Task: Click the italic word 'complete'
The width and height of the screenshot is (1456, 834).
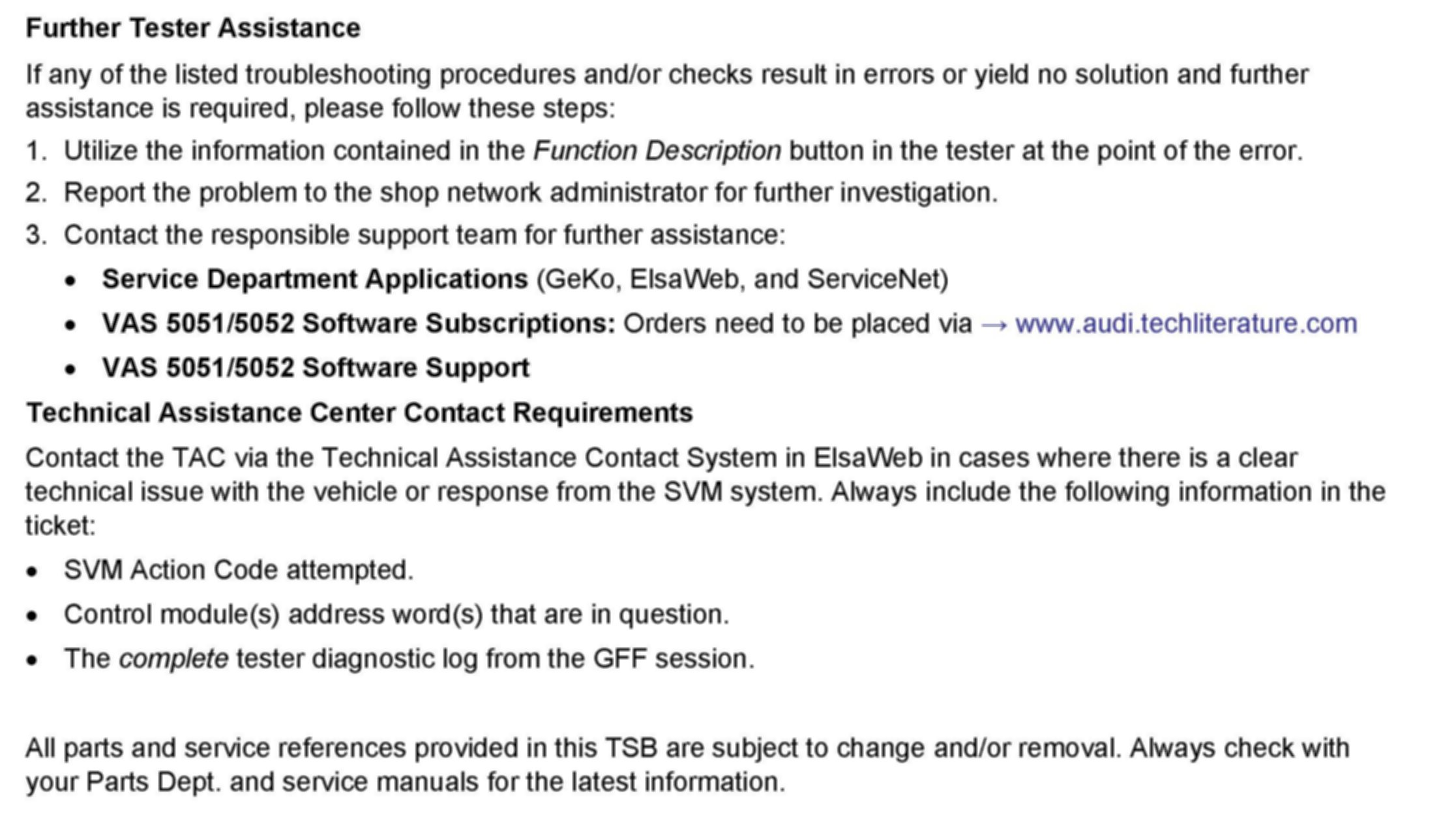Action: (173, 659)
